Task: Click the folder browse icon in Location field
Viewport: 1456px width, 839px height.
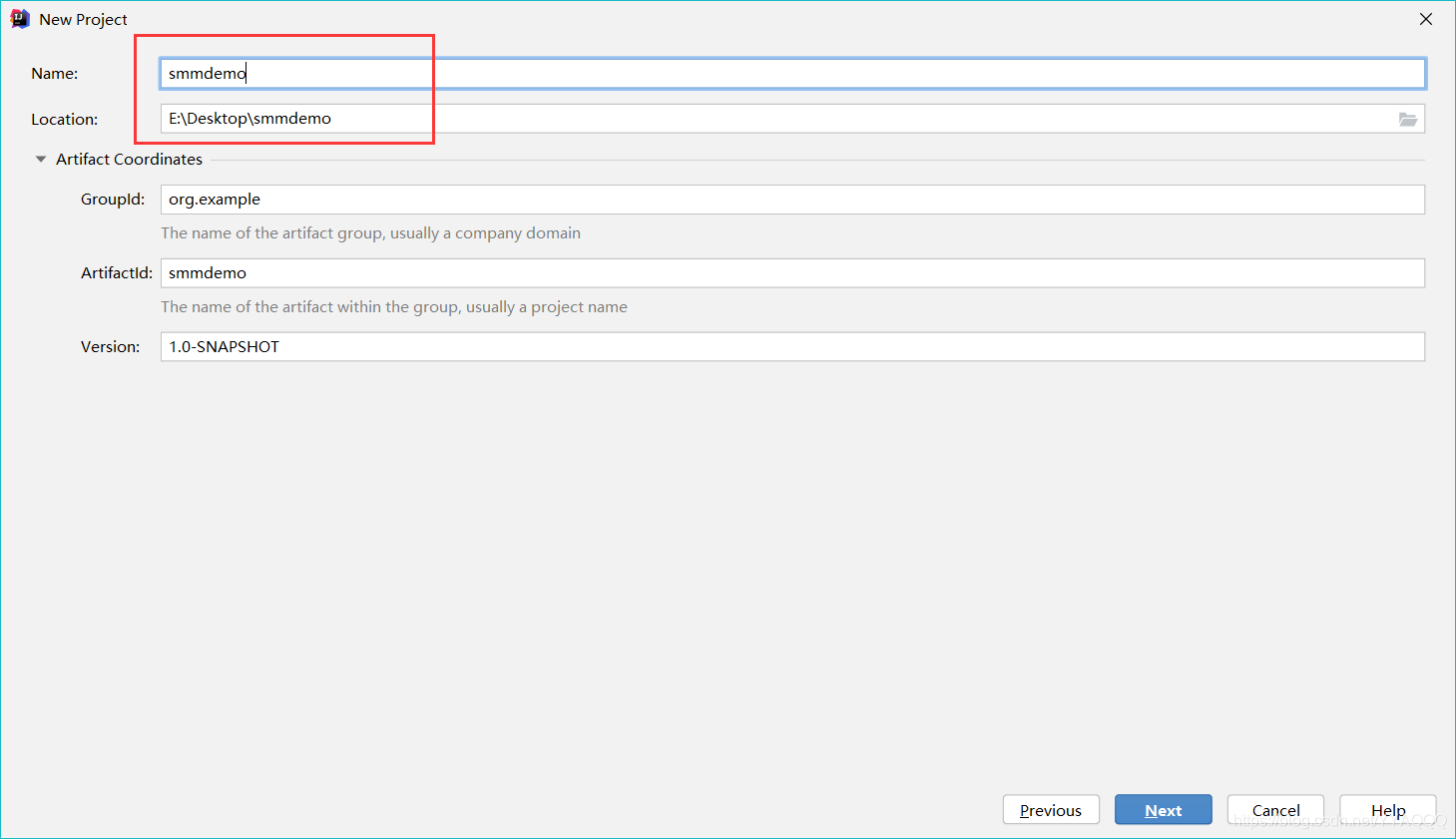Action: (1408, 119)
